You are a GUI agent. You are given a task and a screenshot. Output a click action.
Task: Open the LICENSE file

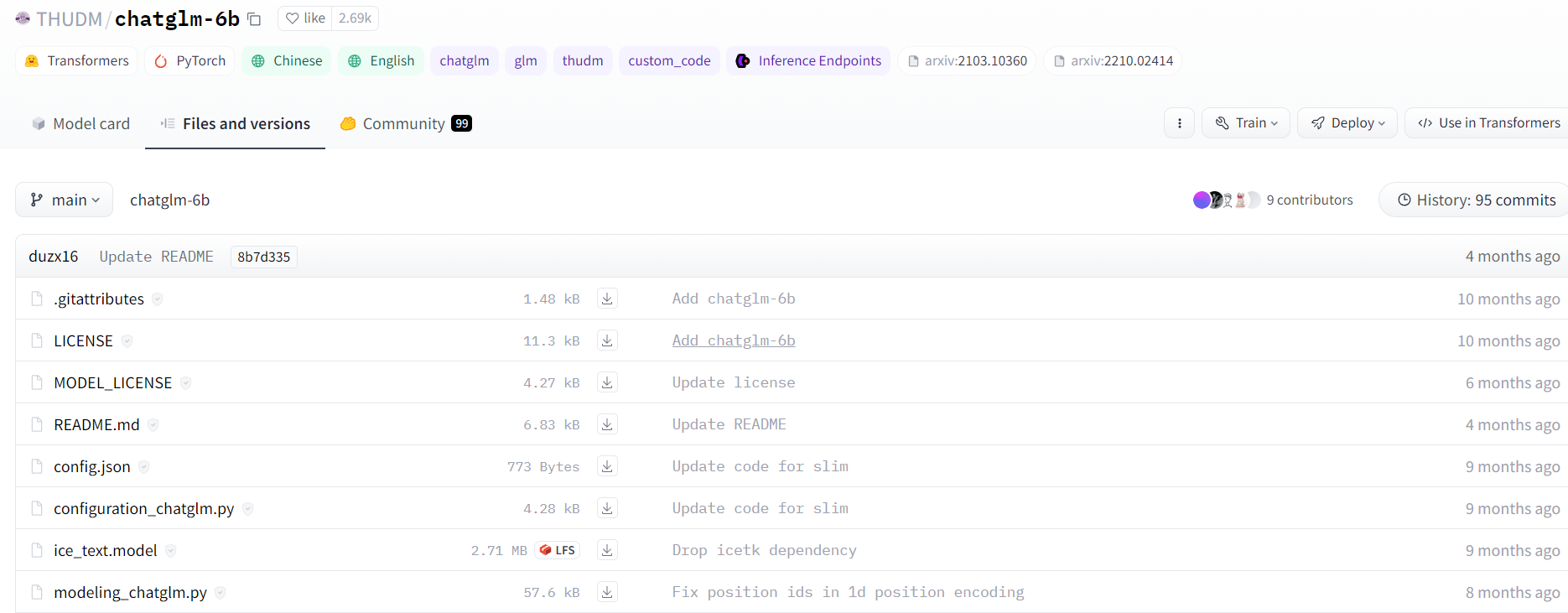click(83, 340)
